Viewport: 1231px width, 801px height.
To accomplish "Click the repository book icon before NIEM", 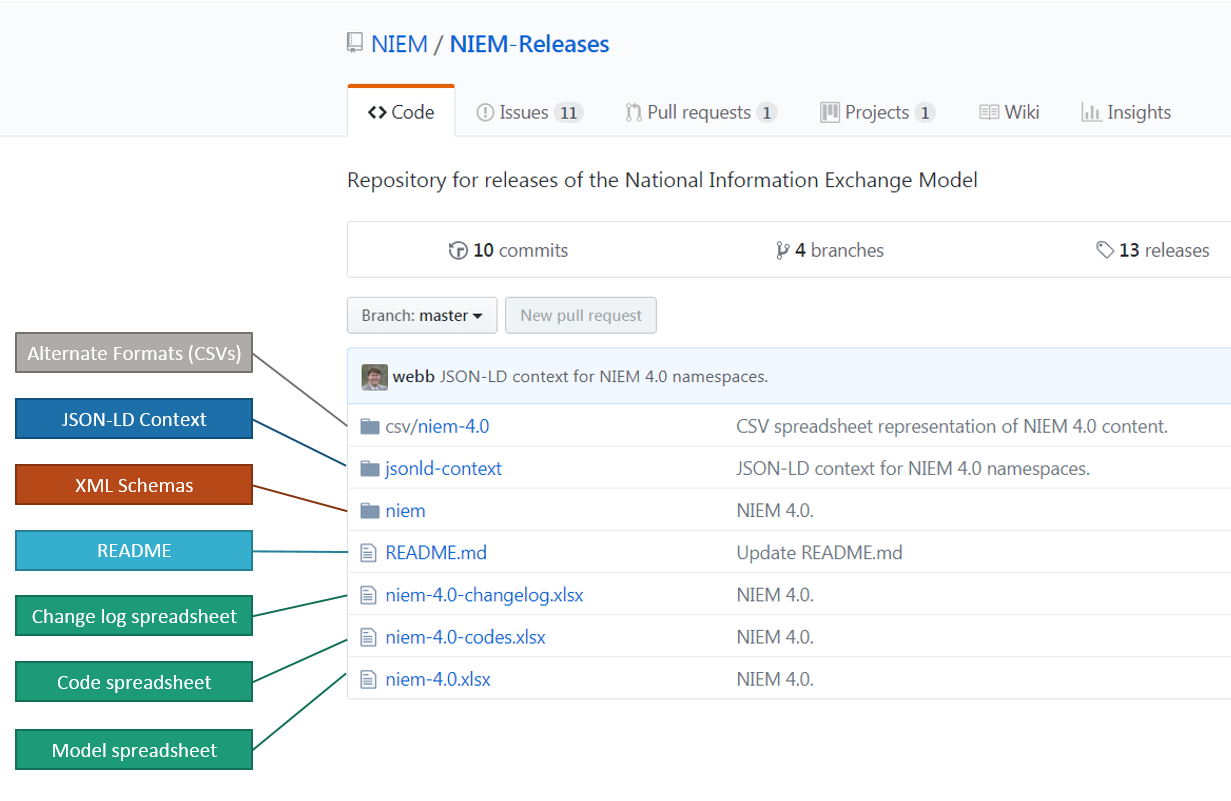I will (355, 43).
